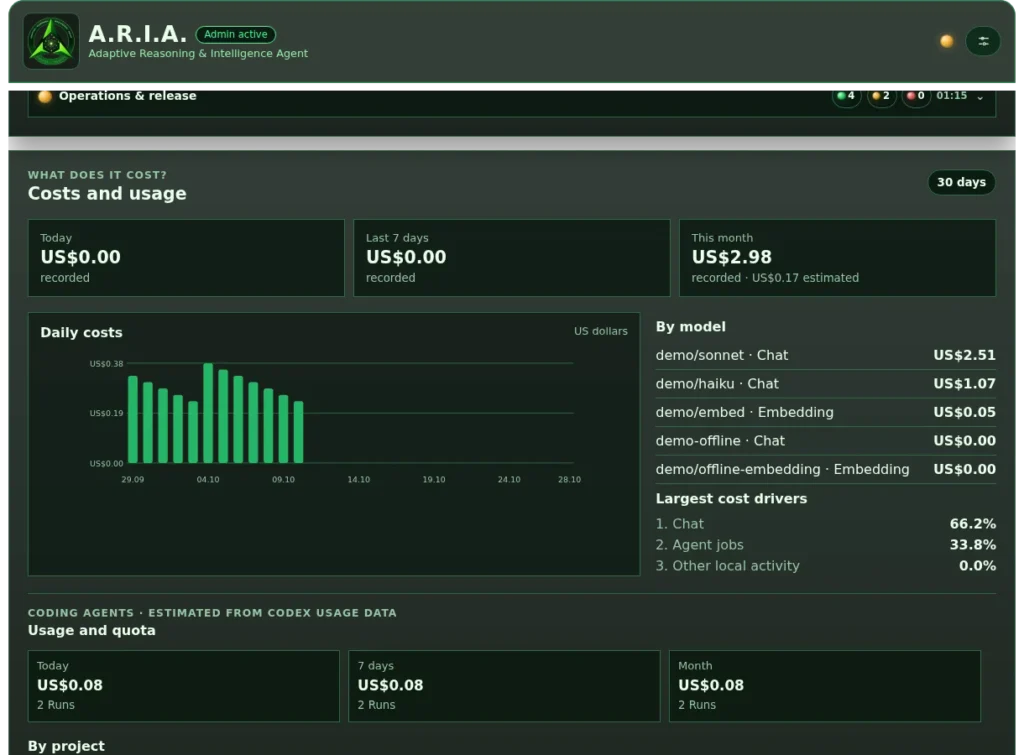The height and width of the screenshot is (755, 1024).
Task: Click the "US$1.07" model cost value
Action: point(965,384)
